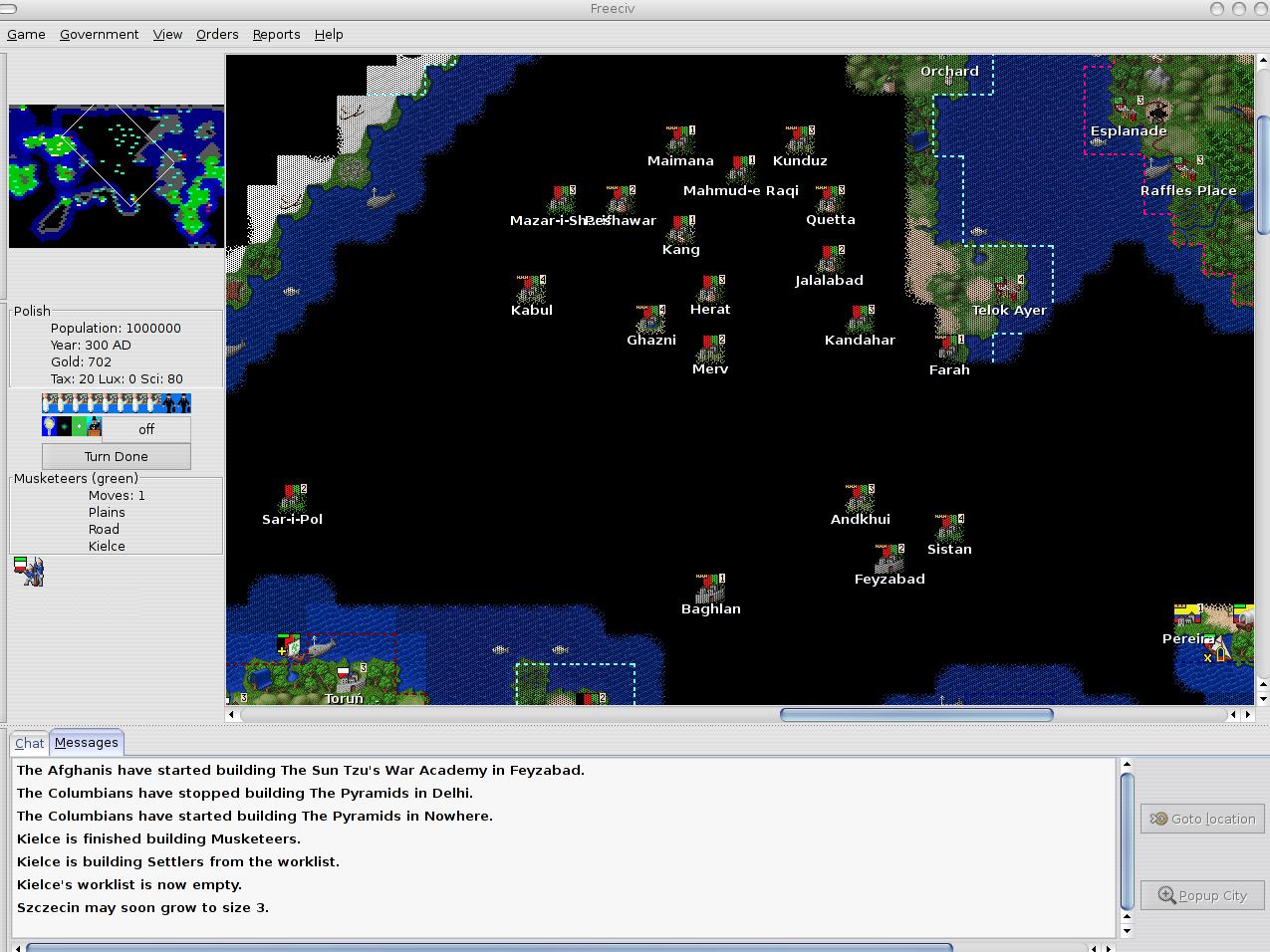Click the government indicator icon
The image size is (1270, 952).
pyautogui.click(x=94, y=427)
